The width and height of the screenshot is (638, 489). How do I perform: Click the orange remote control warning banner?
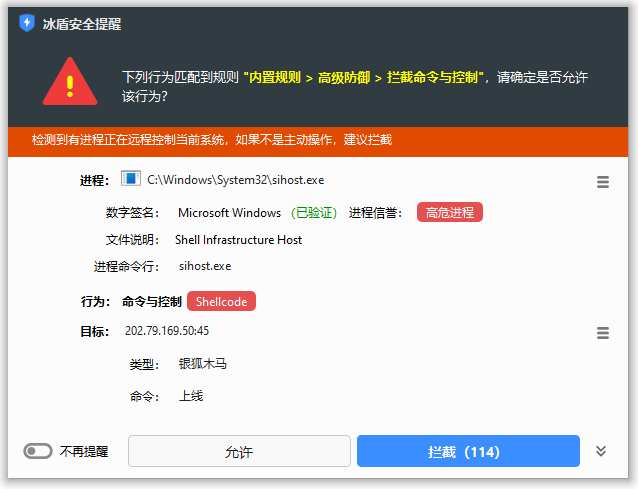pyautogui.click(x=319, y=140)
